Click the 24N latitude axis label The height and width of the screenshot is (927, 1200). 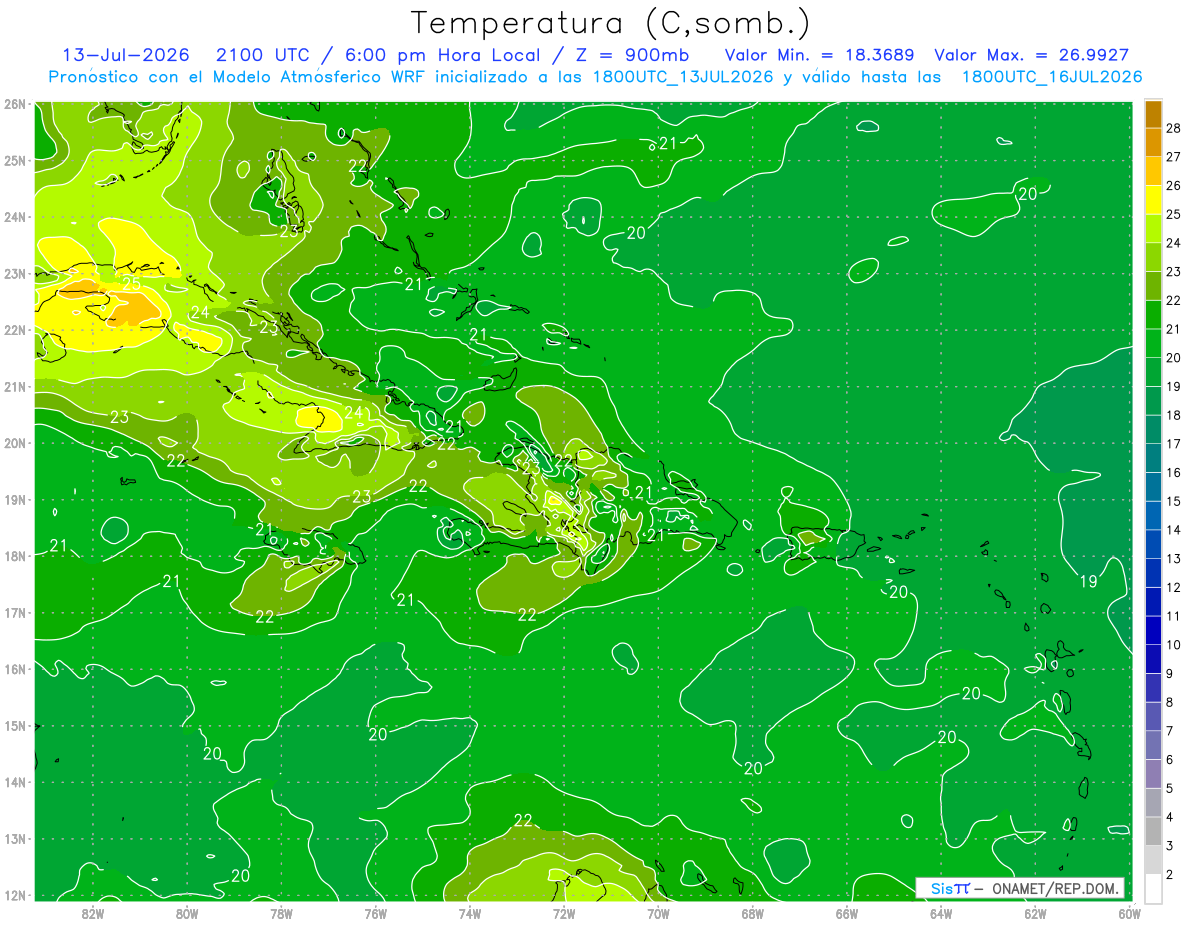[14, 217]
